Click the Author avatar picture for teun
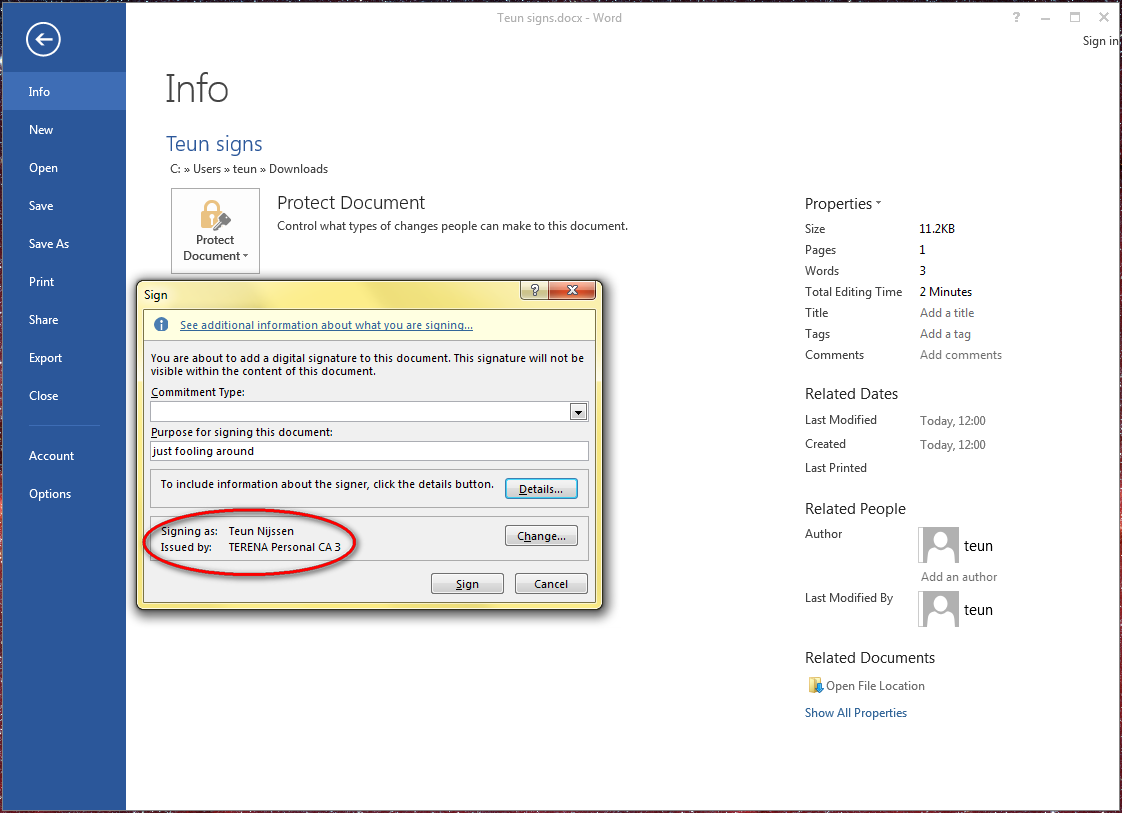 point(940,545)
